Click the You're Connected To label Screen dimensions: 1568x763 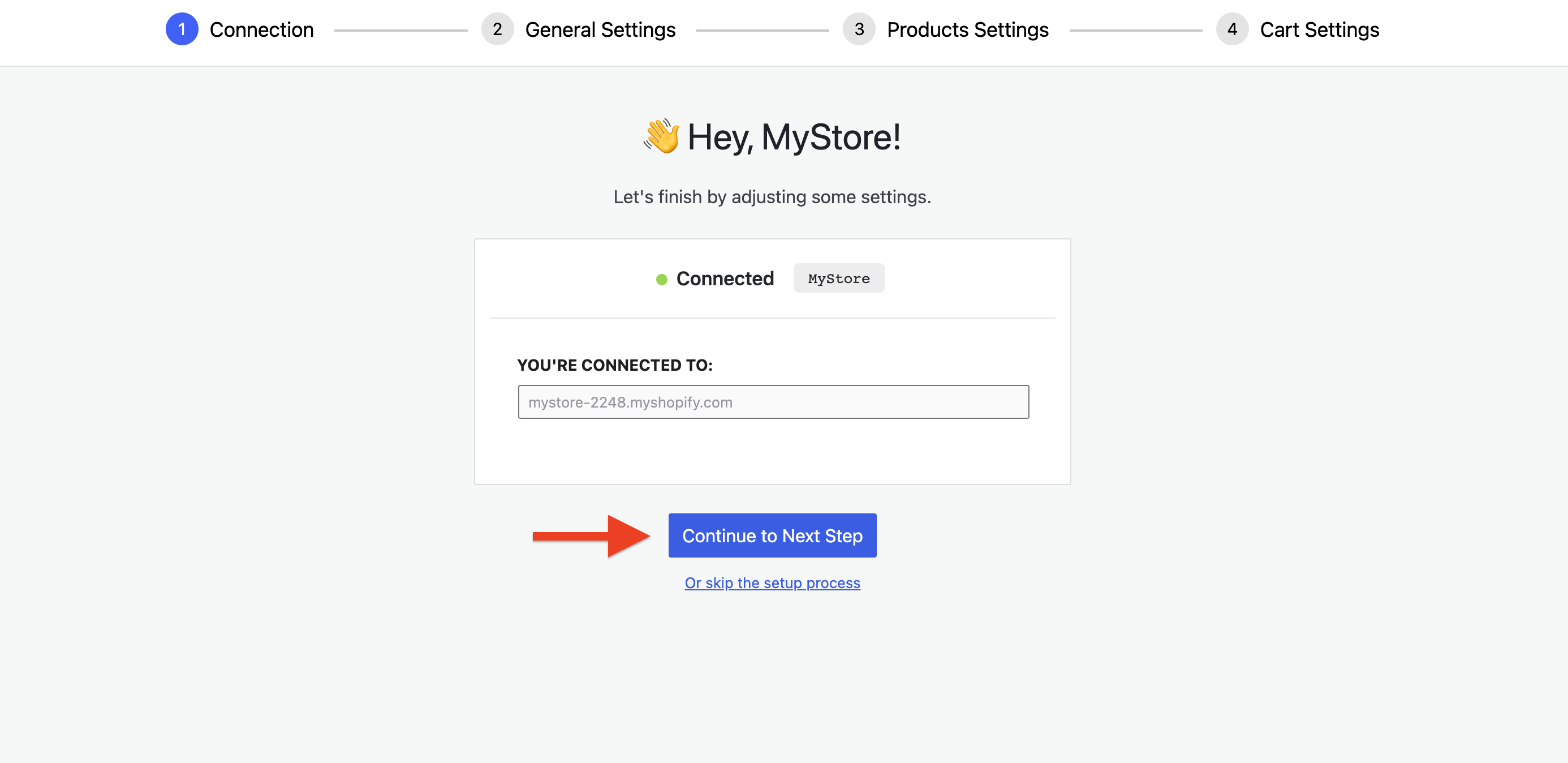click(x=614, y=365)
